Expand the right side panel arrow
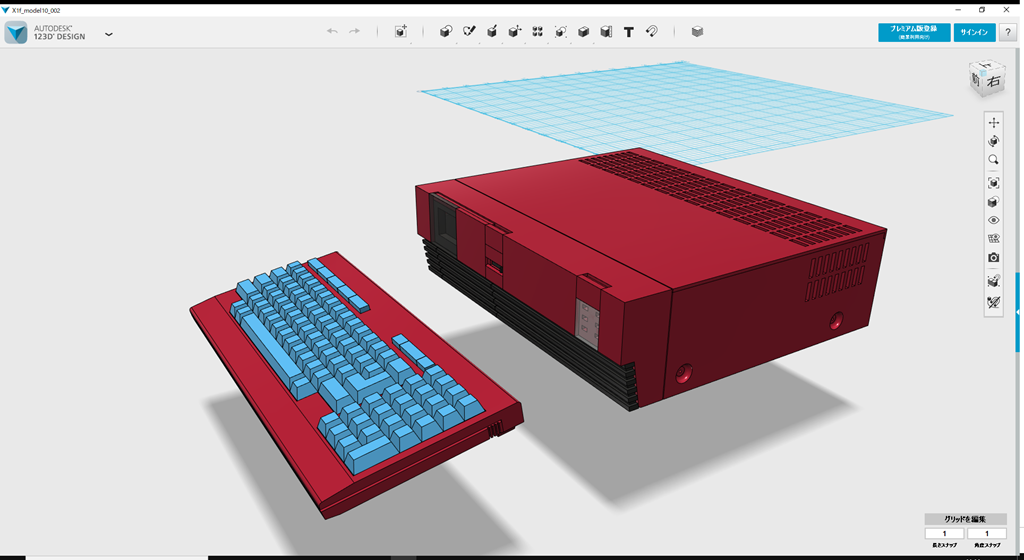 (x=1019, y=312)
